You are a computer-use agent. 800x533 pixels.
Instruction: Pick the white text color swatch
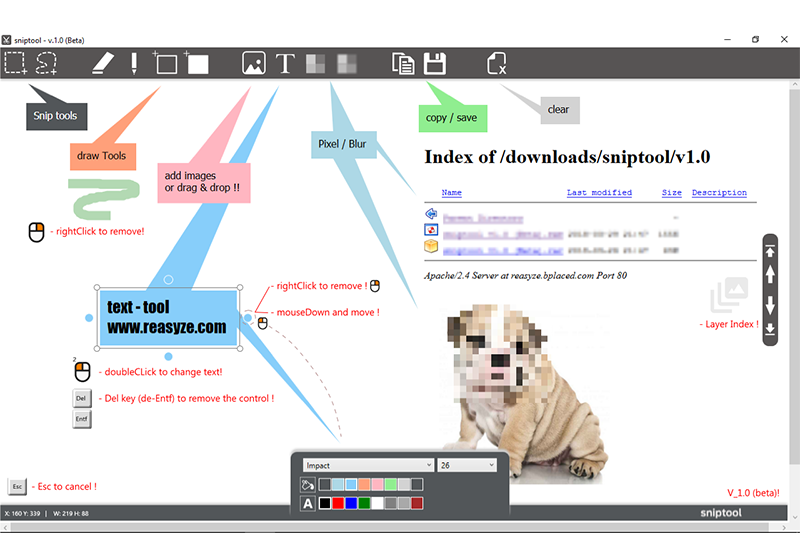(378, 503)
